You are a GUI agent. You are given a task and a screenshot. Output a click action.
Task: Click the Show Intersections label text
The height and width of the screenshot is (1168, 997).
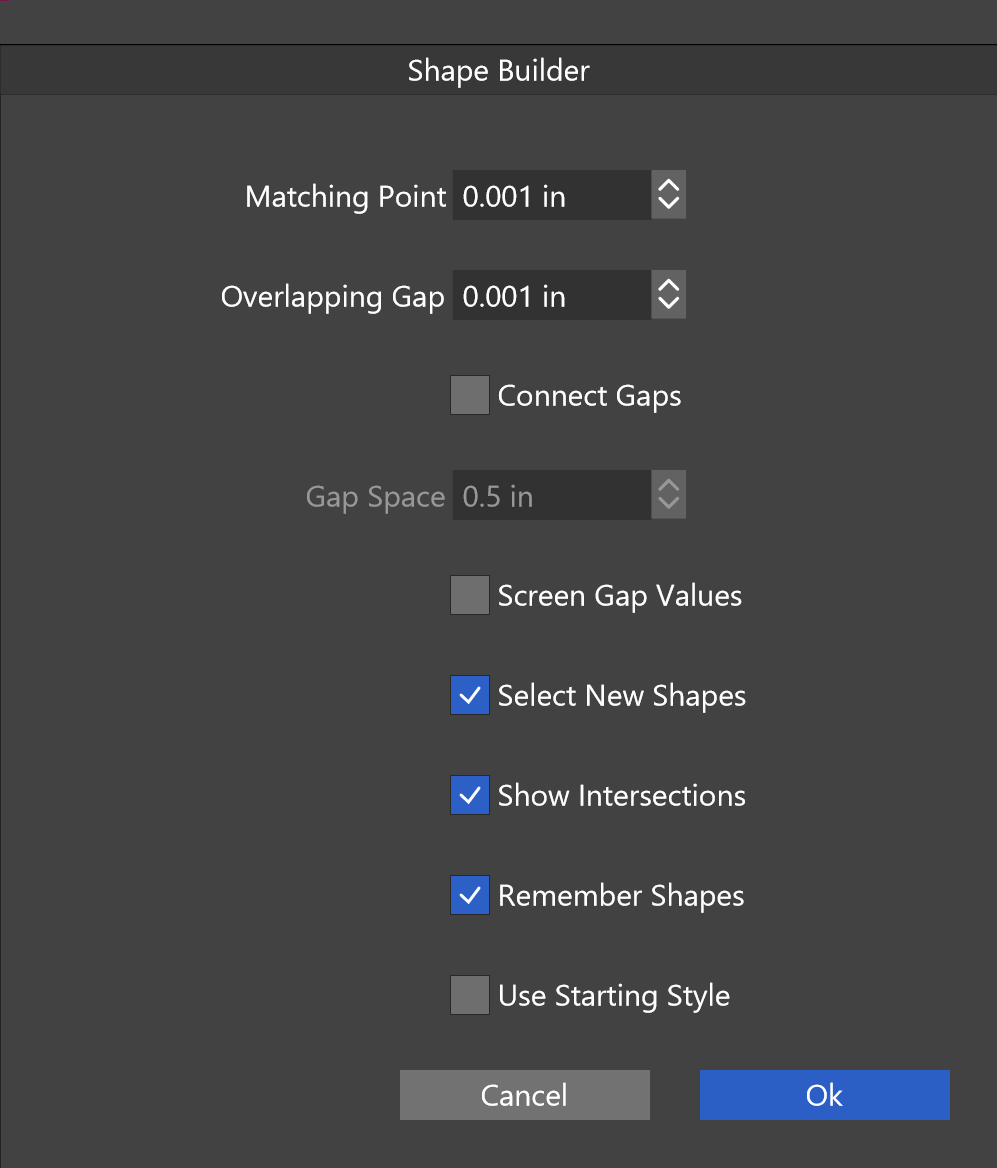tap(621, 796)
